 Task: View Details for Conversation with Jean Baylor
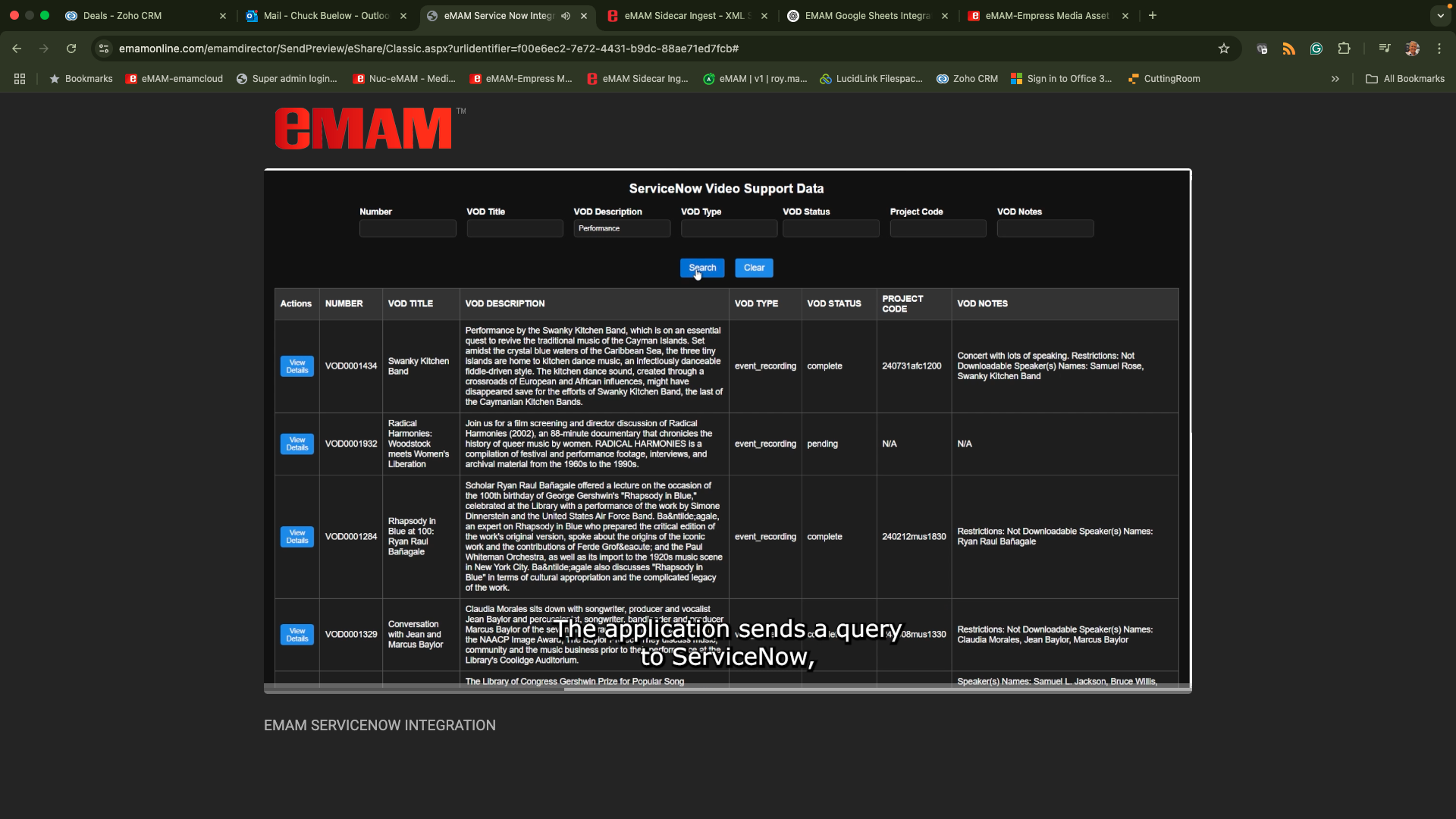297,635
